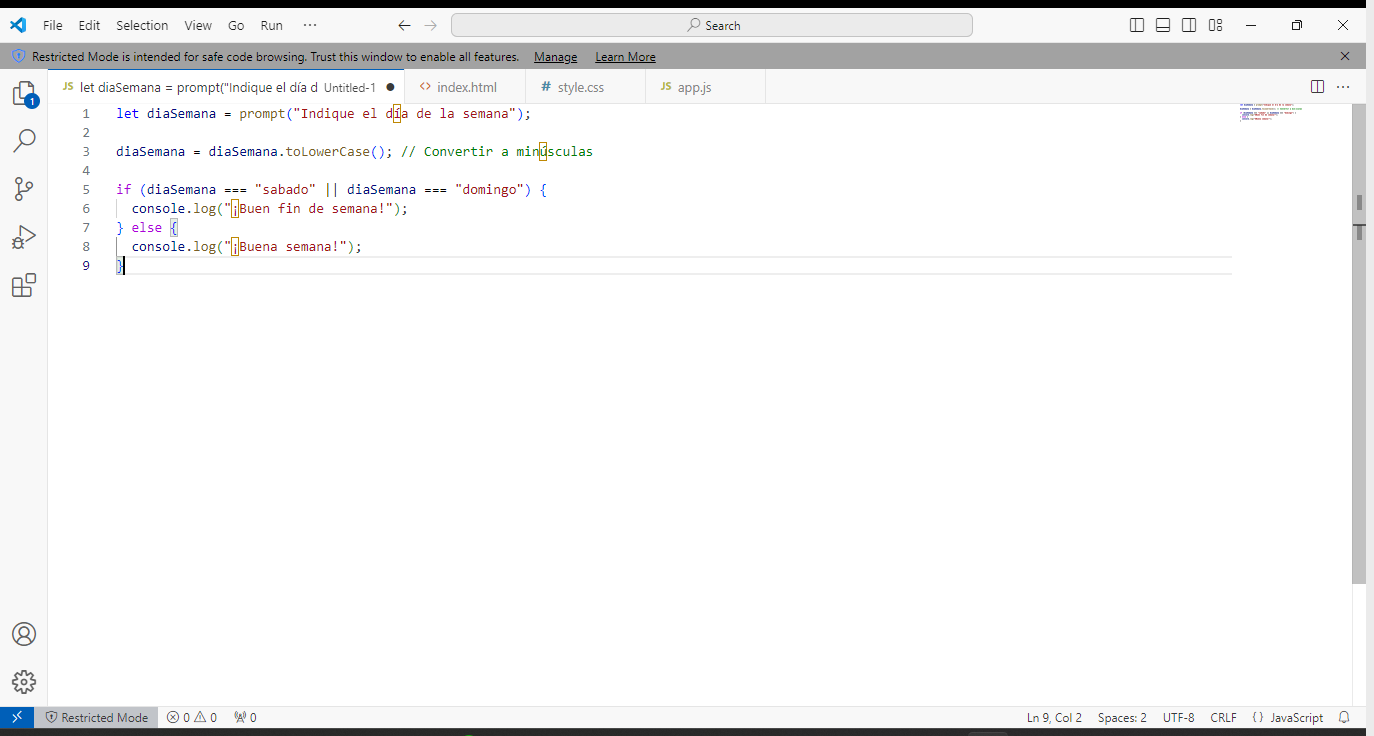Click the editor vertical scrollbar
This screenshot has width=1374, height=736.
pyautogui.click(x=1359, y=344)
